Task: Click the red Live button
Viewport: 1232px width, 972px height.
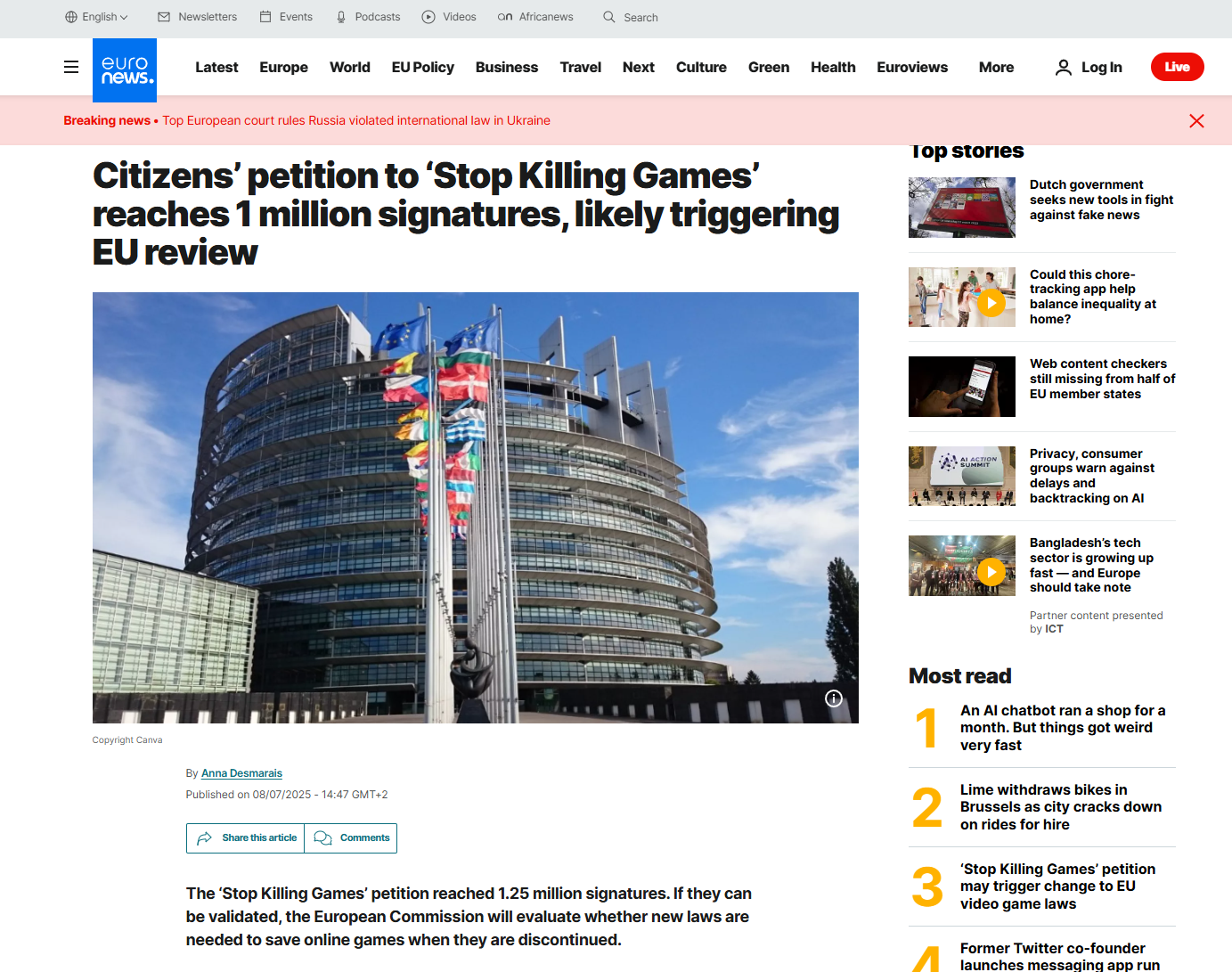Action: 1177,67
